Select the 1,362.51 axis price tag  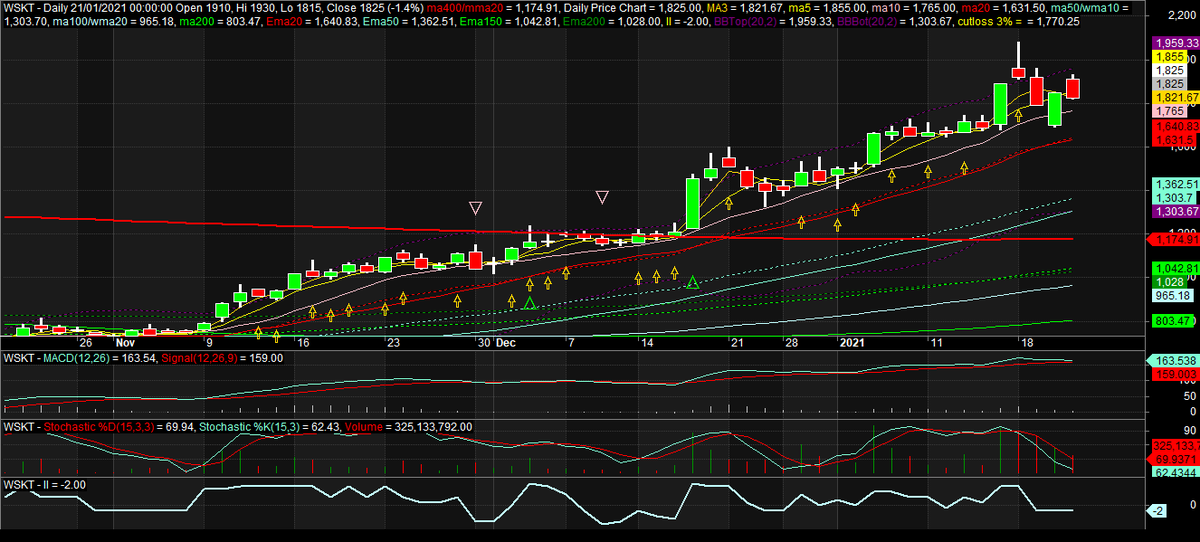pos(1175,185)
